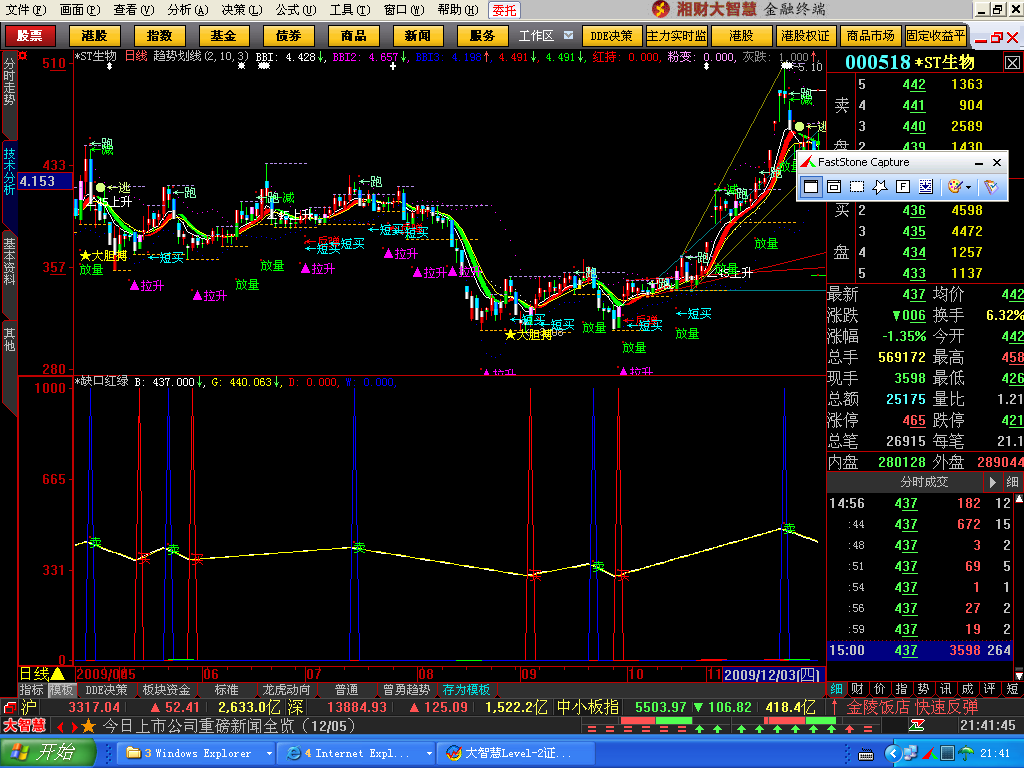1024x768 pixels.
Task: Click the 新闻 toolbar button
Action: 418,36
